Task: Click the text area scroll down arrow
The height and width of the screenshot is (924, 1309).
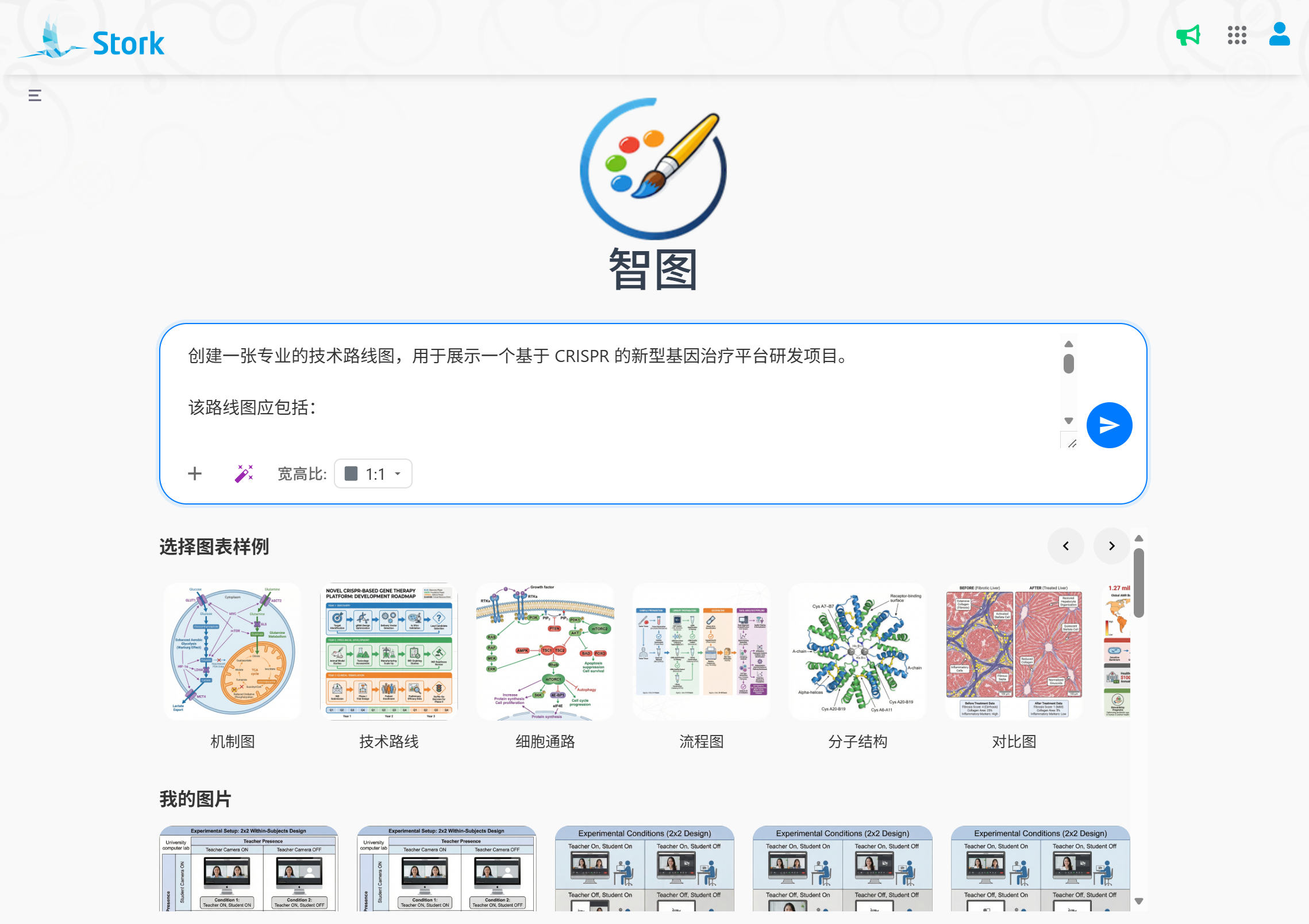Action: [1068, 421]
